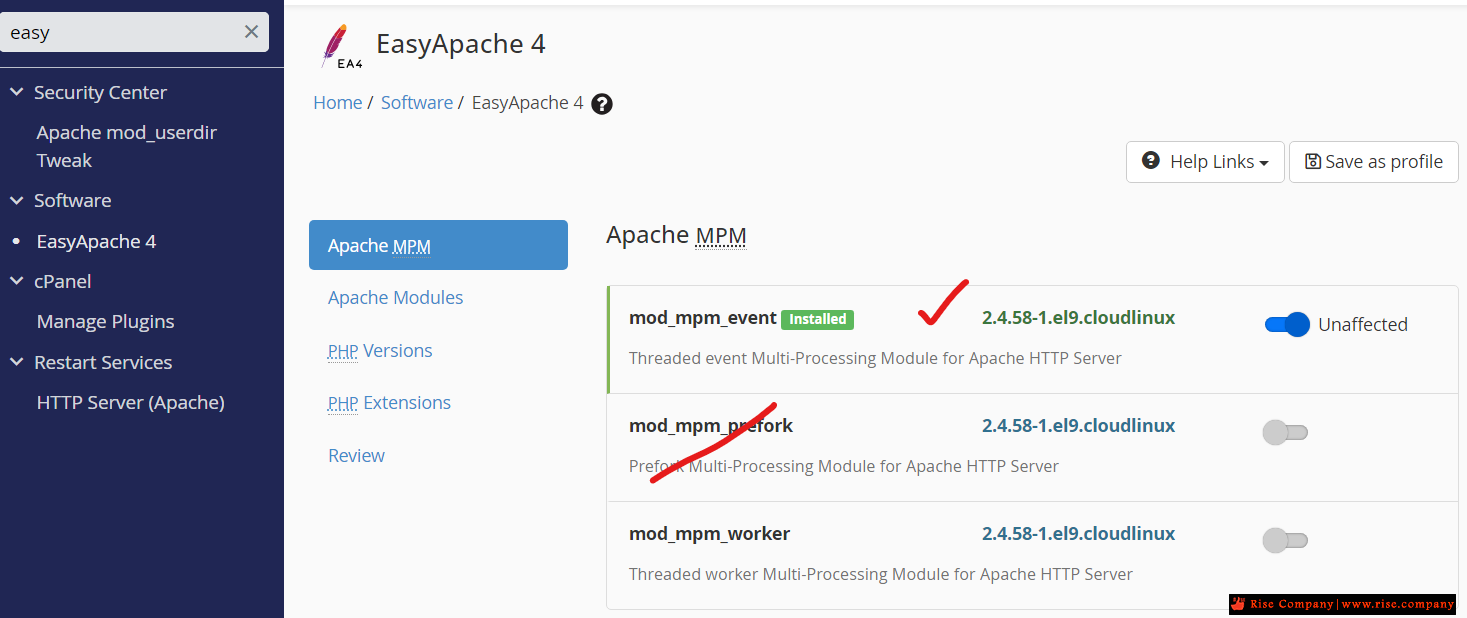Toggle the mod_mpm_event switch
This screenshot has height=618, width=1467.
1287,324
